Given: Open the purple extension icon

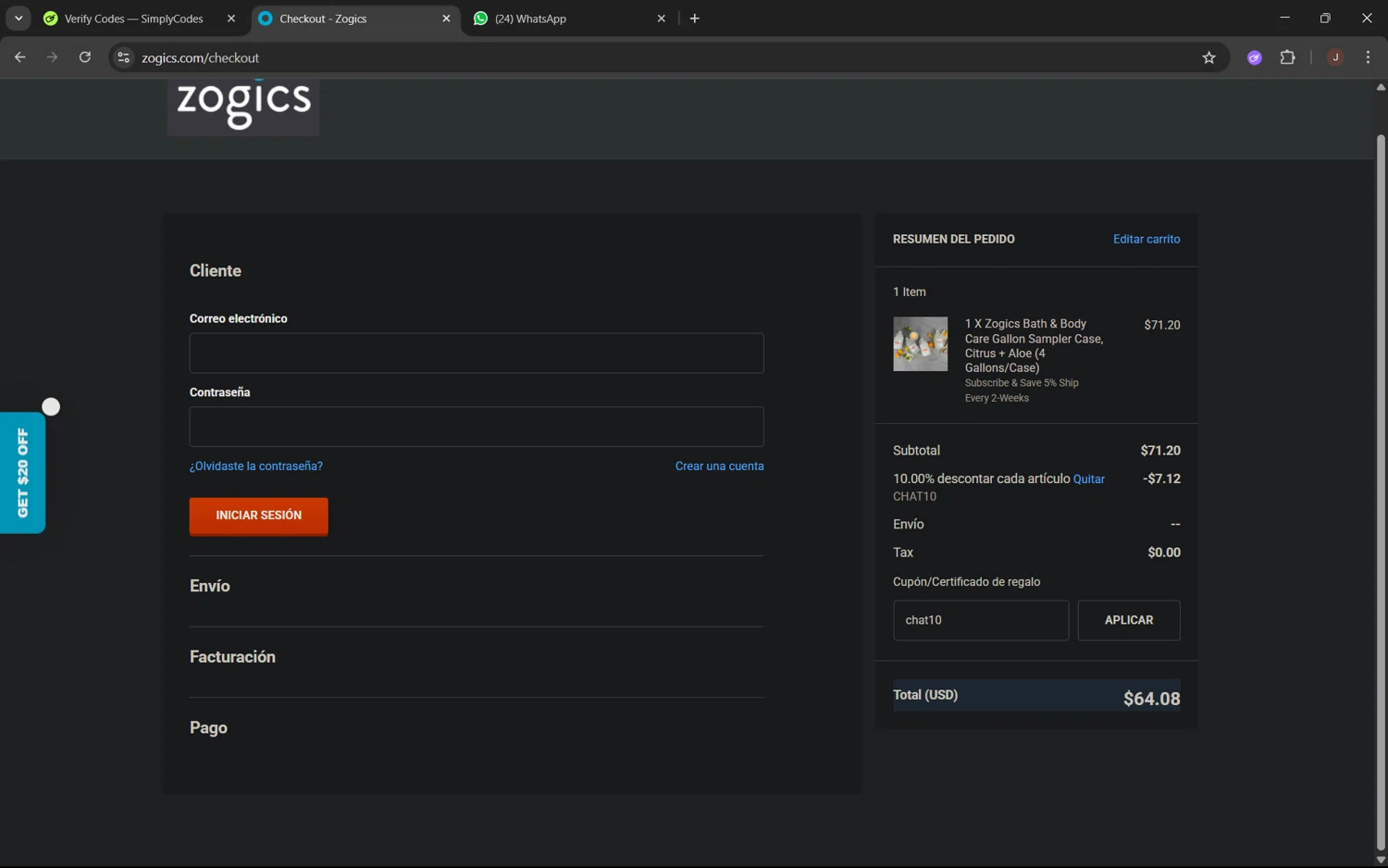Looking at the screenshot, I should [1255, 57].
